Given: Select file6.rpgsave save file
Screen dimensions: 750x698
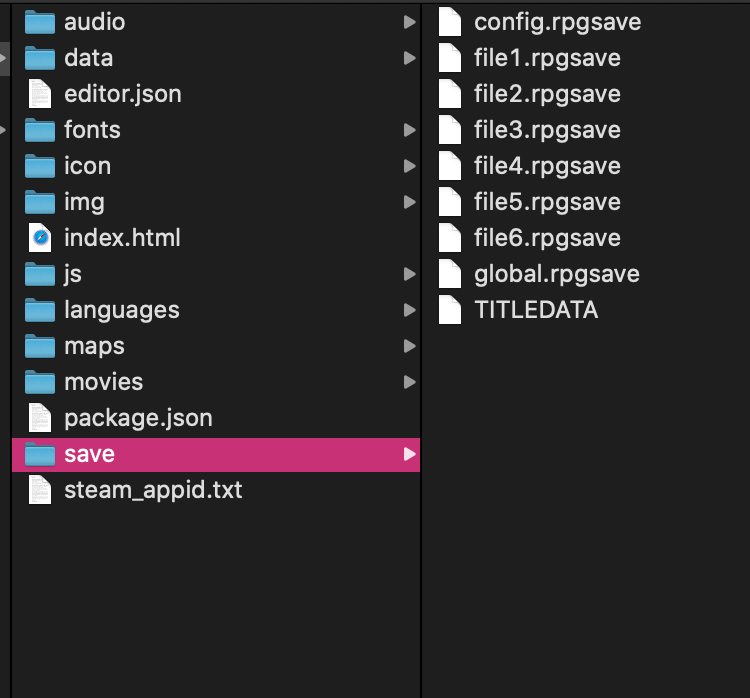Looking at the screenshot, I should tap(547, 238).
